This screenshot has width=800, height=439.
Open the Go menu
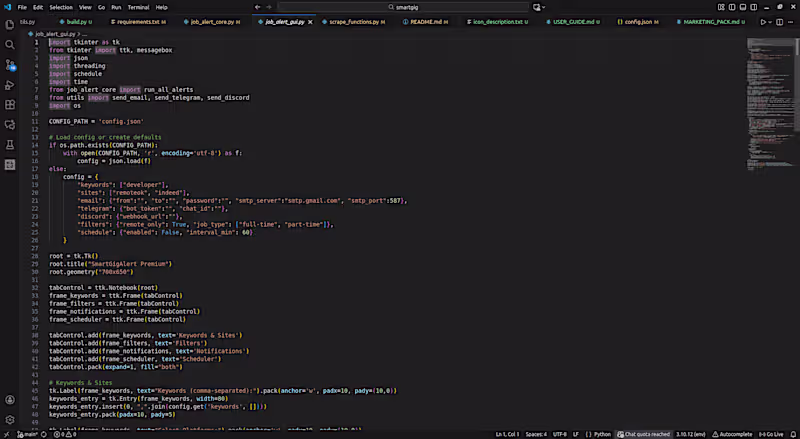pyautogui.click(x=102, y=7)
